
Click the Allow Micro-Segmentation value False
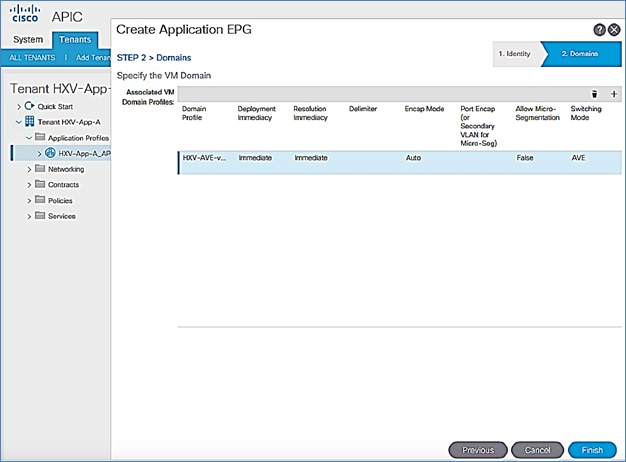click(x=525, y=158)
